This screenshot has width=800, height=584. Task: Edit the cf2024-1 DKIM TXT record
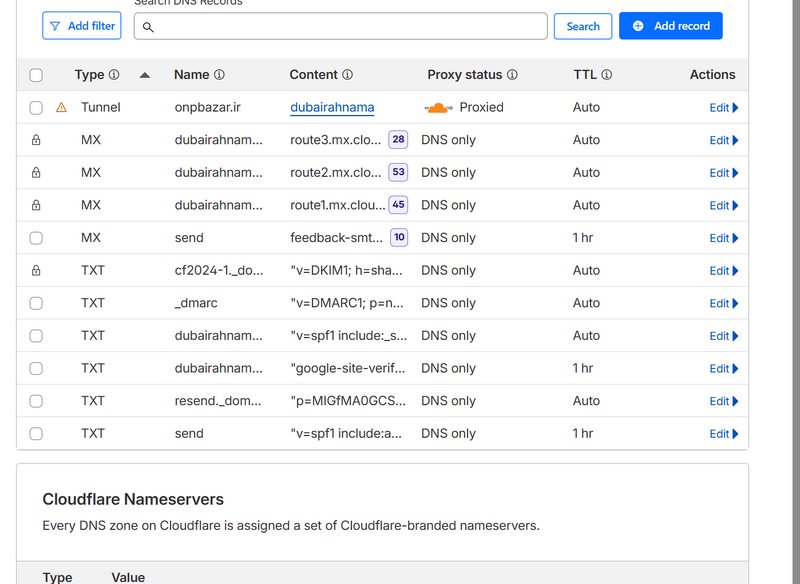tap(723, 271)
